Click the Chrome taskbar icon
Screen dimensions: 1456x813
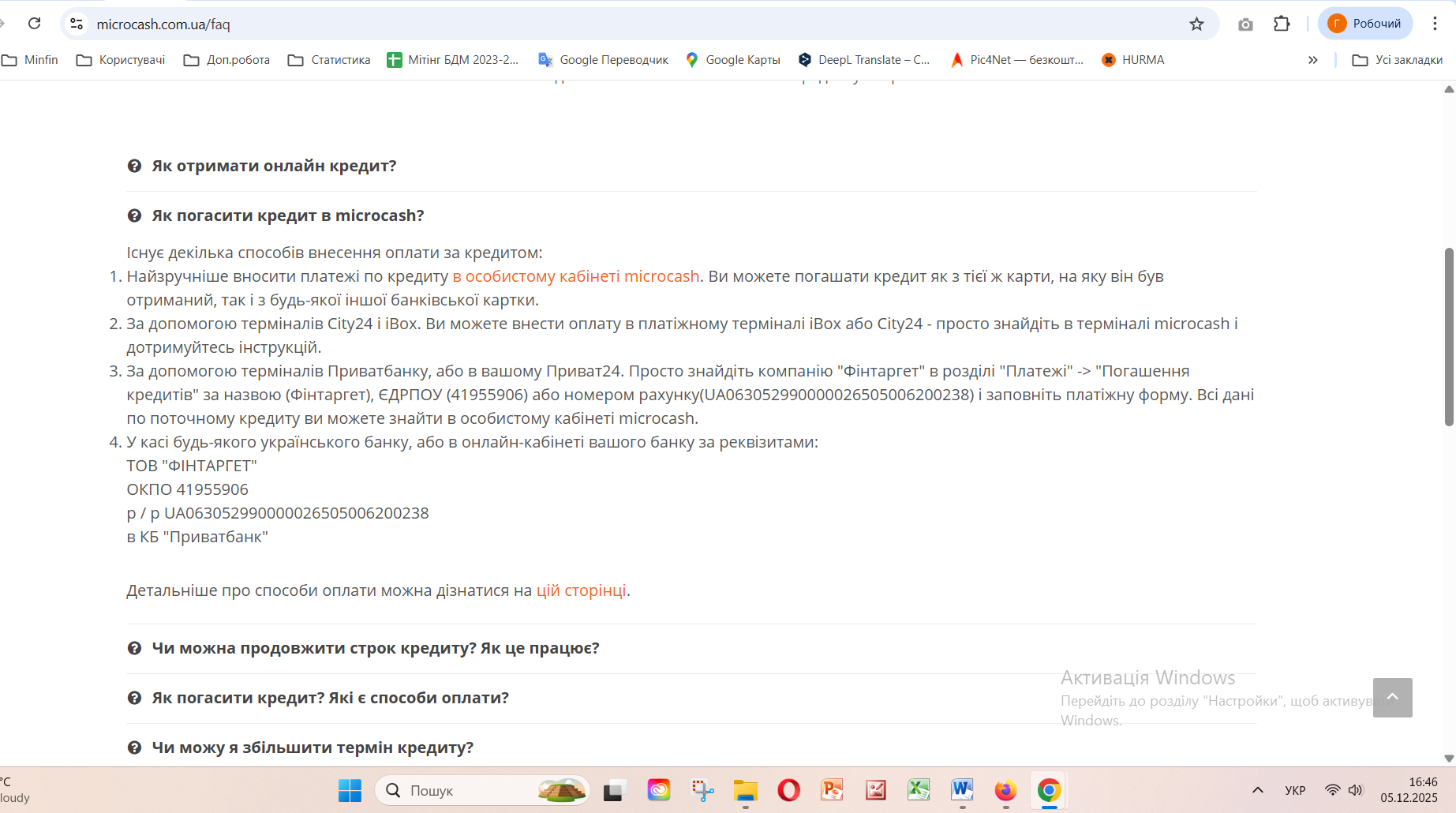point(1049,790)
